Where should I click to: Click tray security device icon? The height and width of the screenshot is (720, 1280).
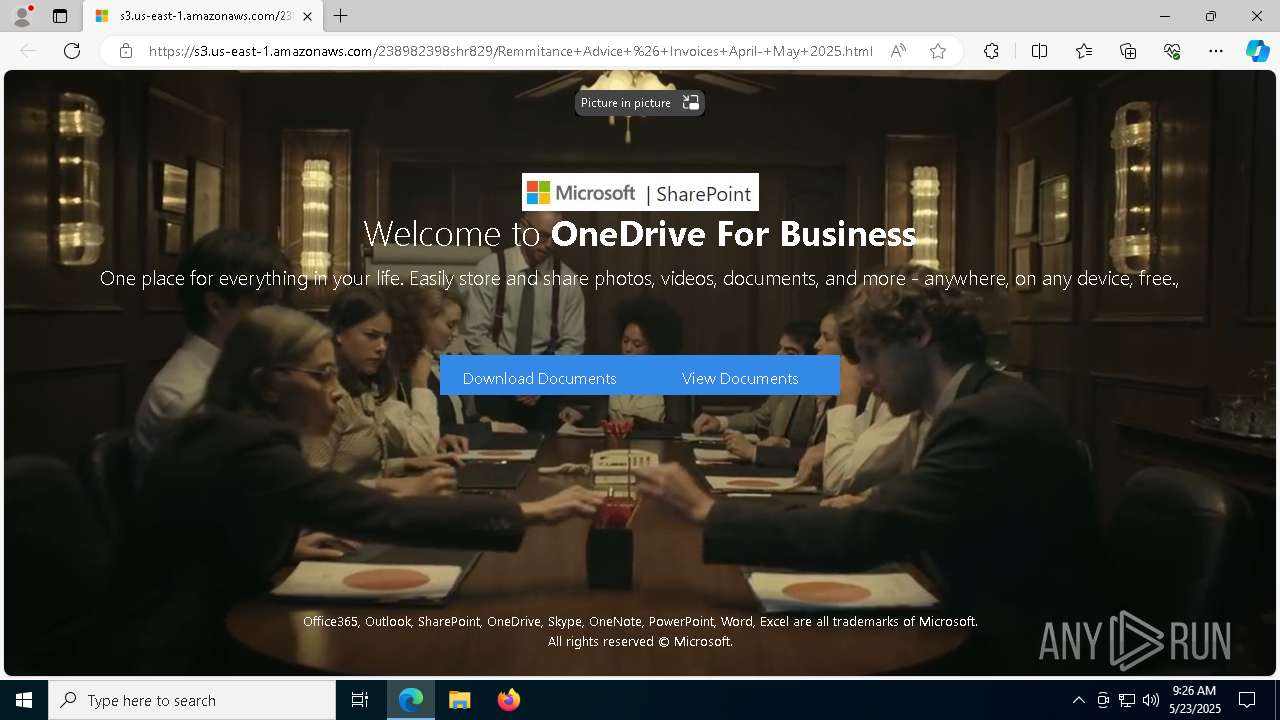tap(1103, 700)
